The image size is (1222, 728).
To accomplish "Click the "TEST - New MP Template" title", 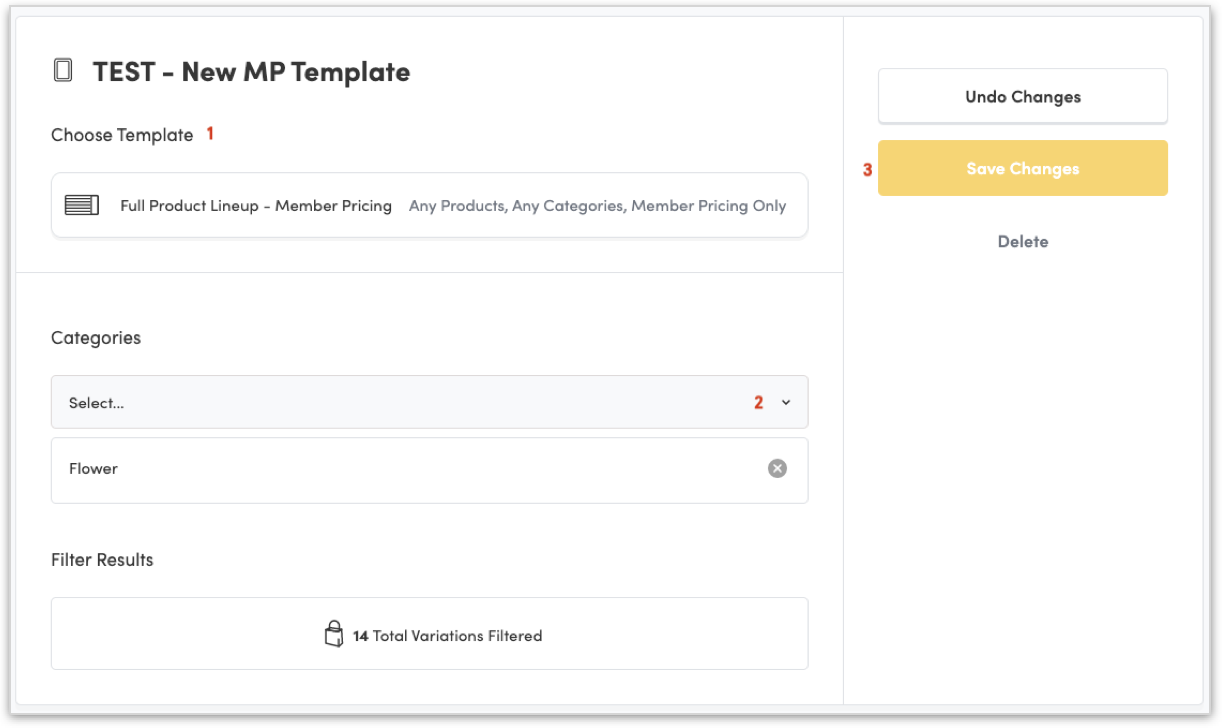I will click(251, 72).
